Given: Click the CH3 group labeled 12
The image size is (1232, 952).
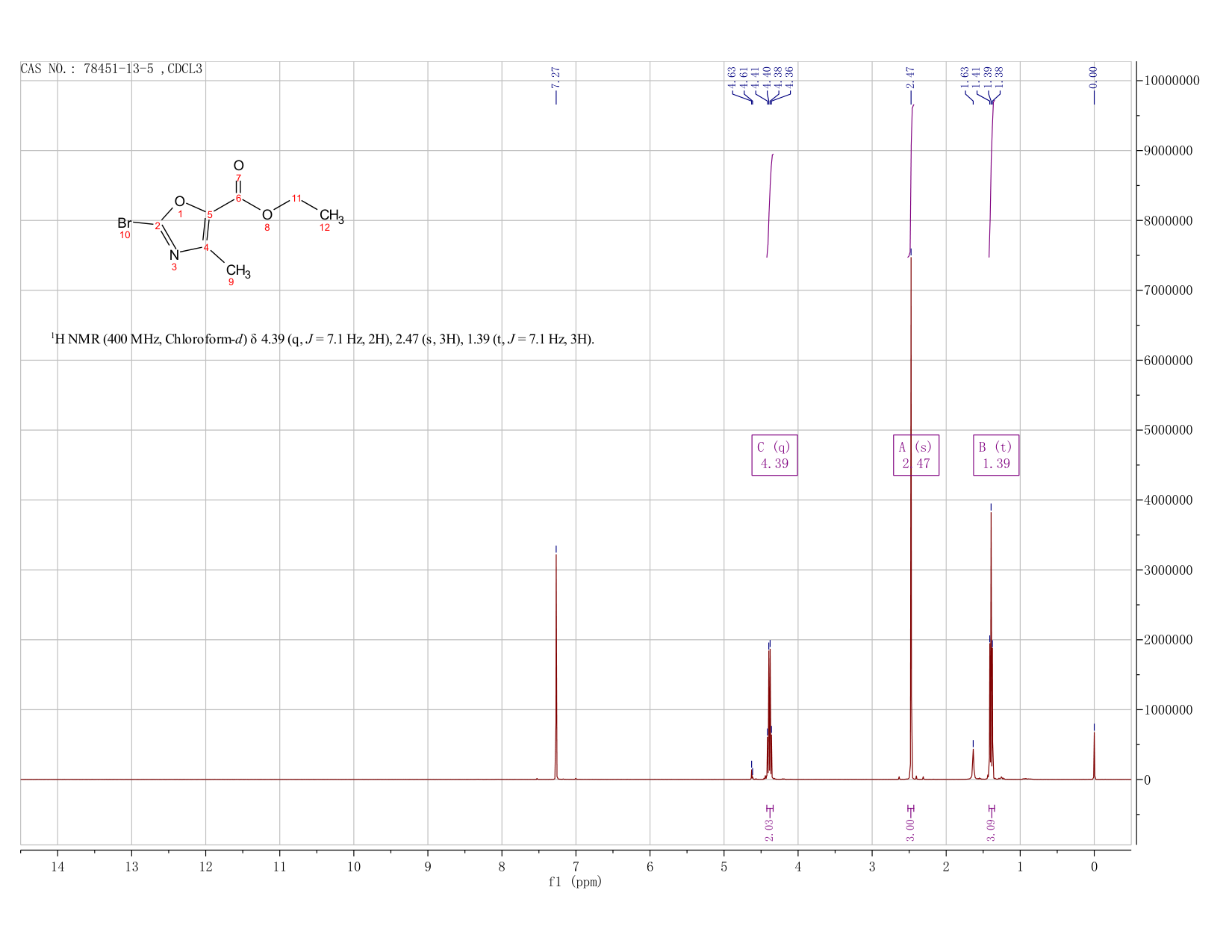Looking at the screenshot, I should pyautogui.click(x=332, y=217).
